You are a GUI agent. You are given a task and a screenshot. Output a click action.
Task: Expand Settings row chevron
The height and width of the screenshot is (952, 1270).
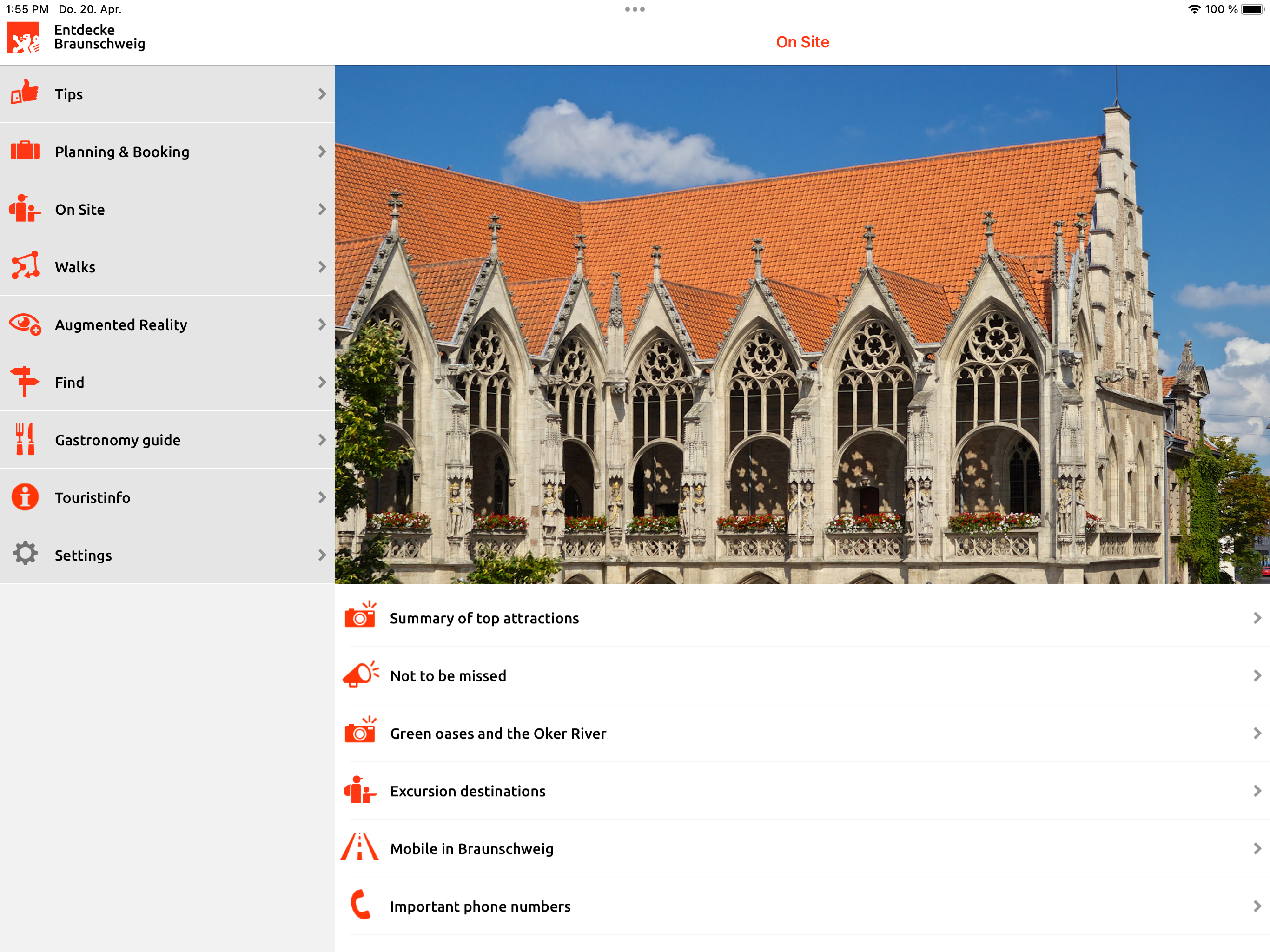click(x=322, y=555)
